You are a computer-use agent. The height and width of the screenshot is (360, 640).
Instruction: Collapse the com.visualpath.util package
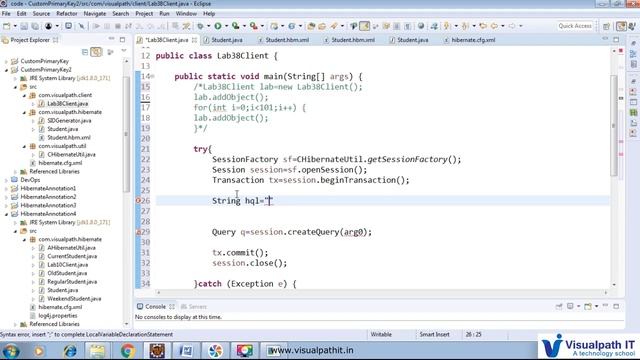pos(24,146)
